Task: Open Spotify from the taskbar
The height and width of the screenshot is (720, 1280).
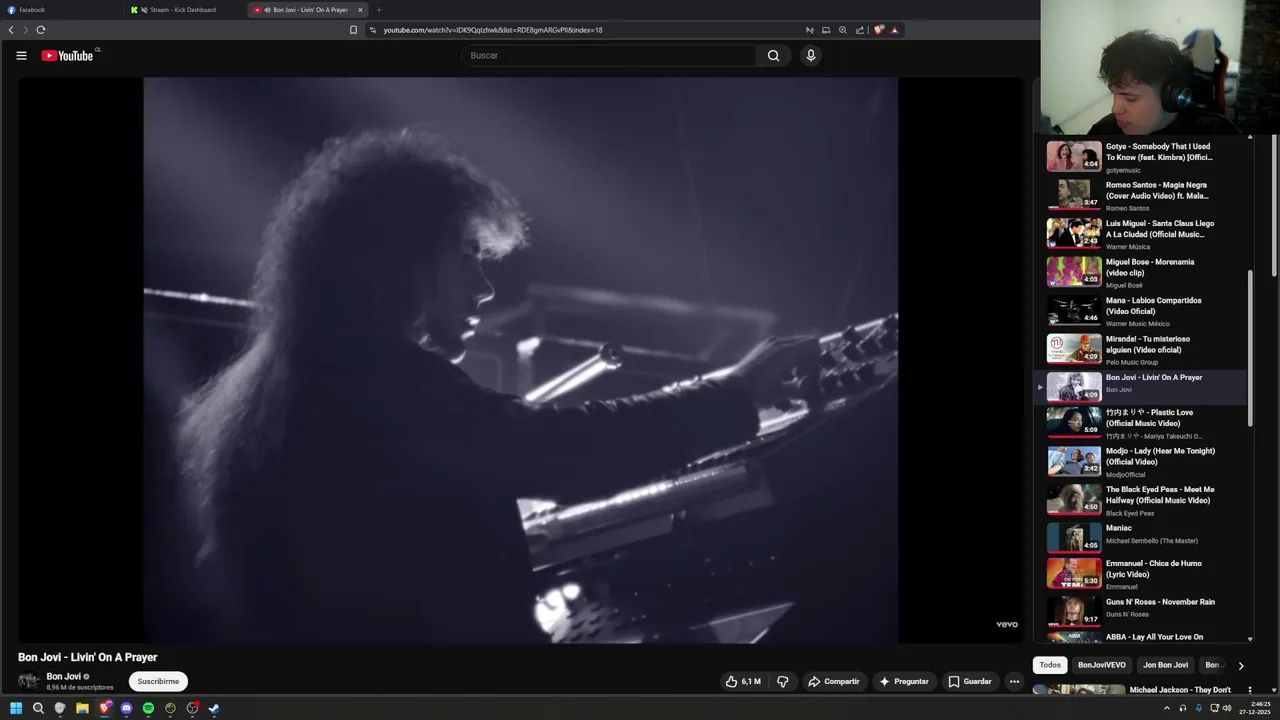Action: (148, 708)
